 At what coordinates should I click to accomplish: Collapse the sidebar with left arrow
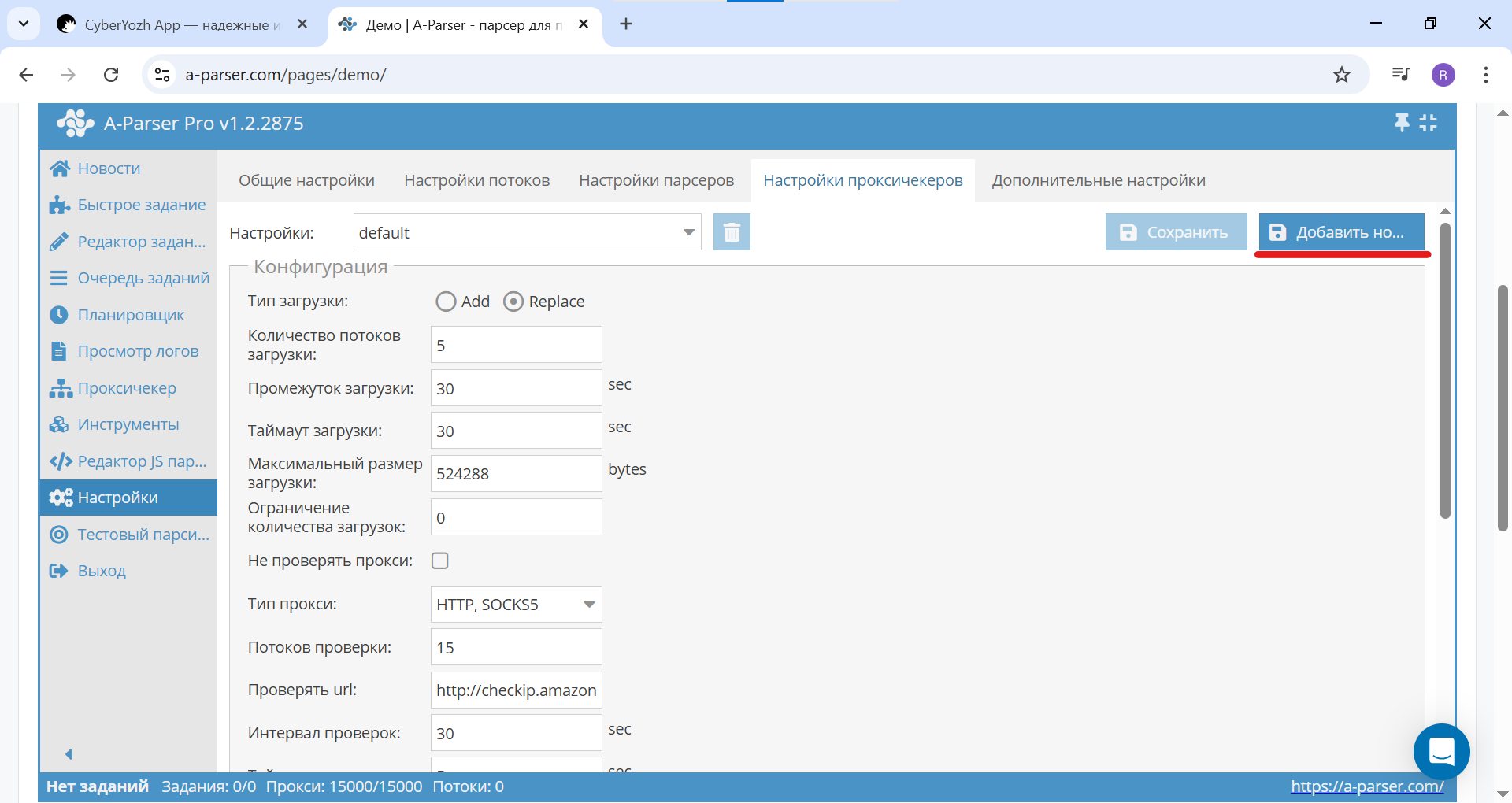coord(69,754)
